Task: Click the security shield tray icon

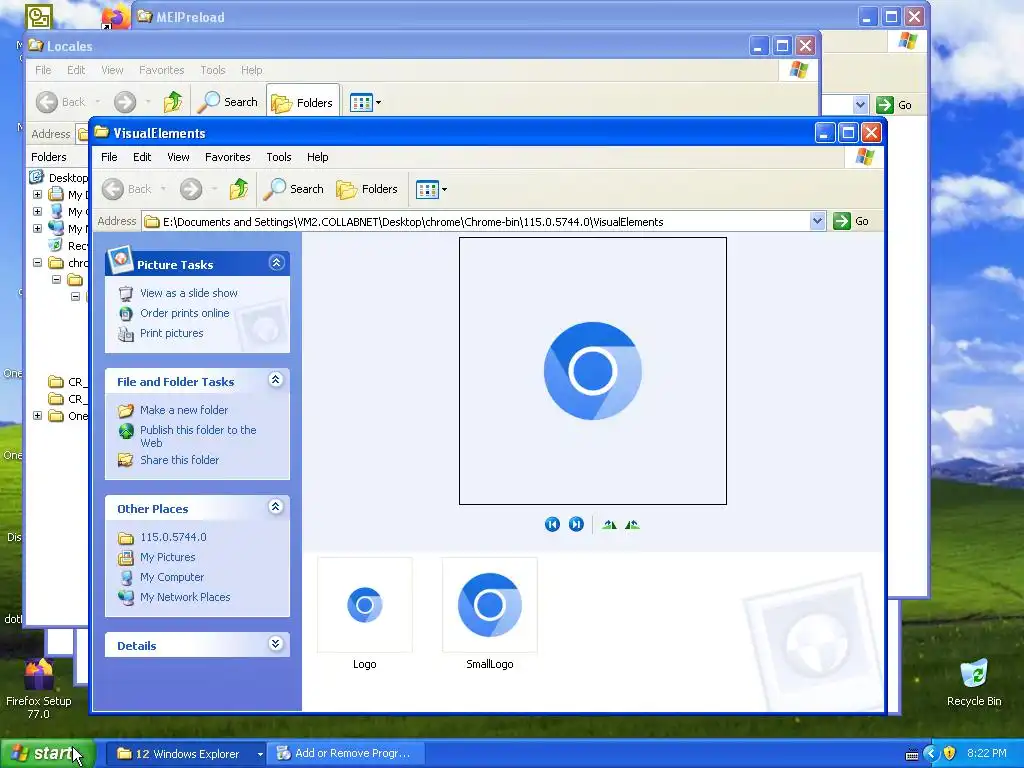Action: click(x=949, y=754)
